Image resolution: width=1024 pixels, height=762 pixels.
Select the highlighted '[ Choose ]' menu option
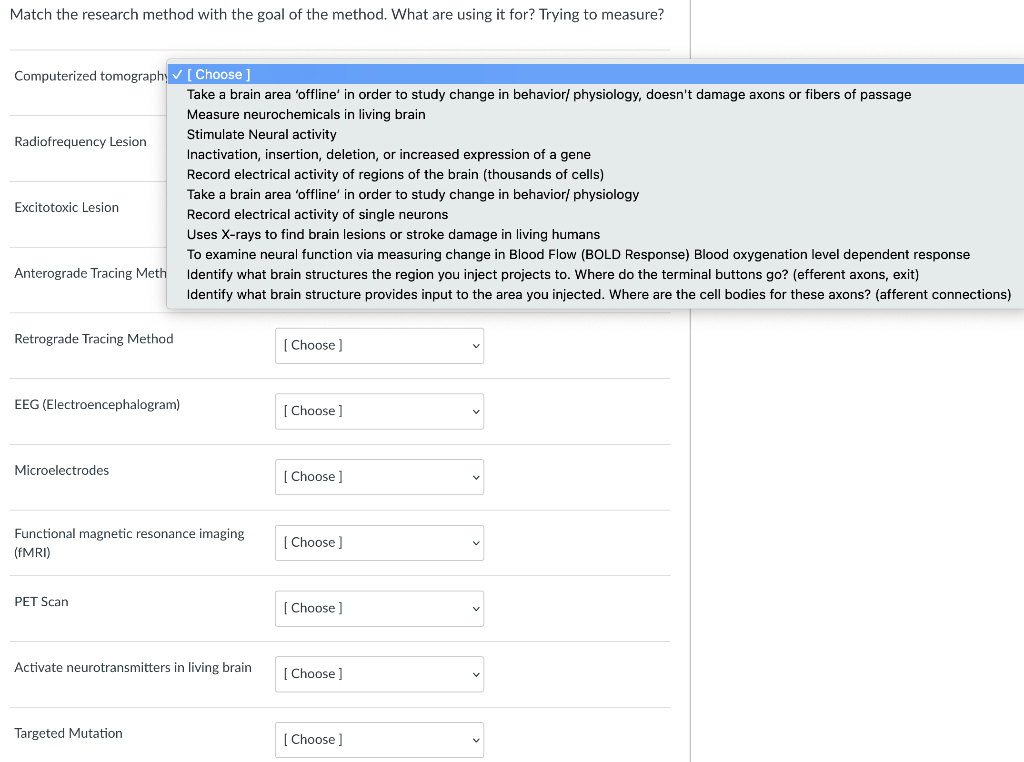click(596, 74)
